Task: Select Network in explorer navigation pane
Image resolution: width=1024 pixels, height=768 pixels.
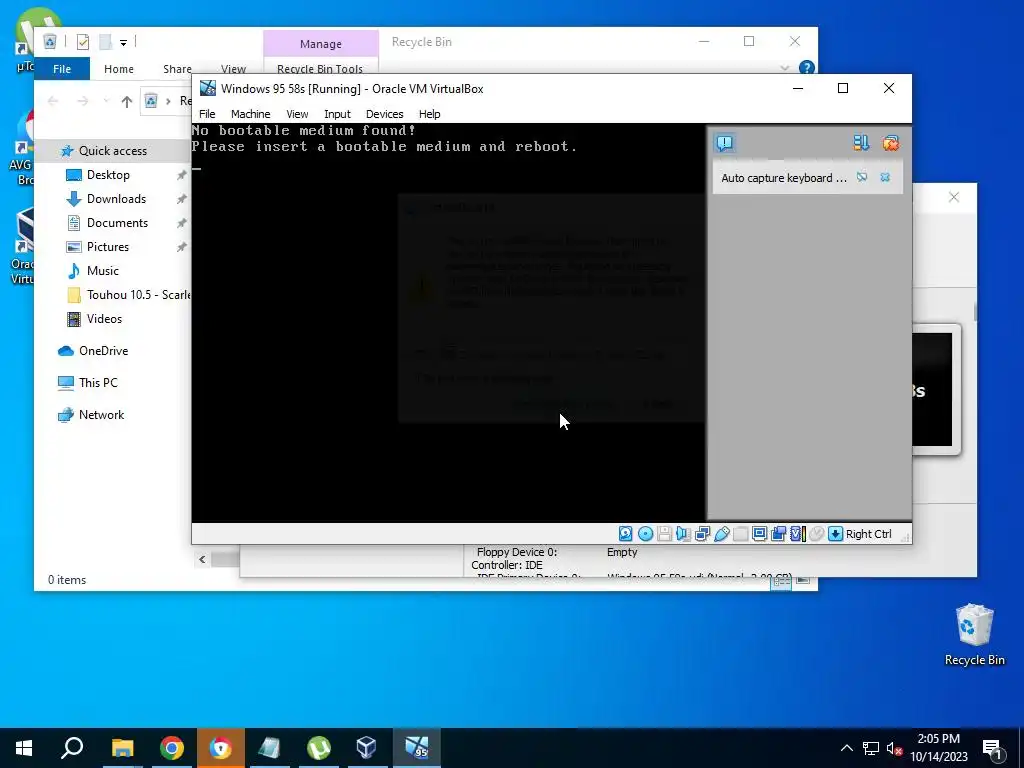Action: click(x=101, y=415)
